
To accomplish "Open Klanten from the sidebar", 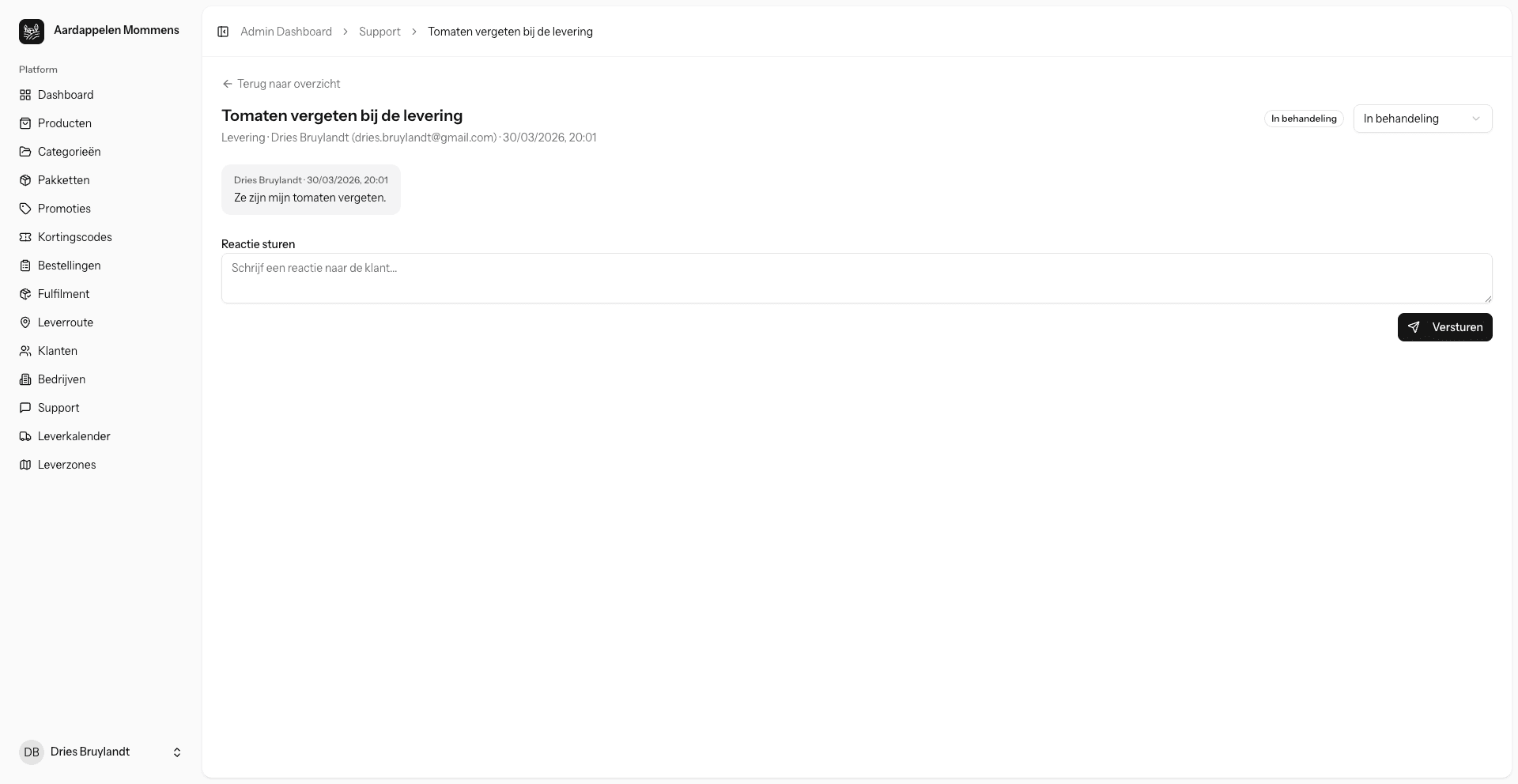I will coord(101,351).
